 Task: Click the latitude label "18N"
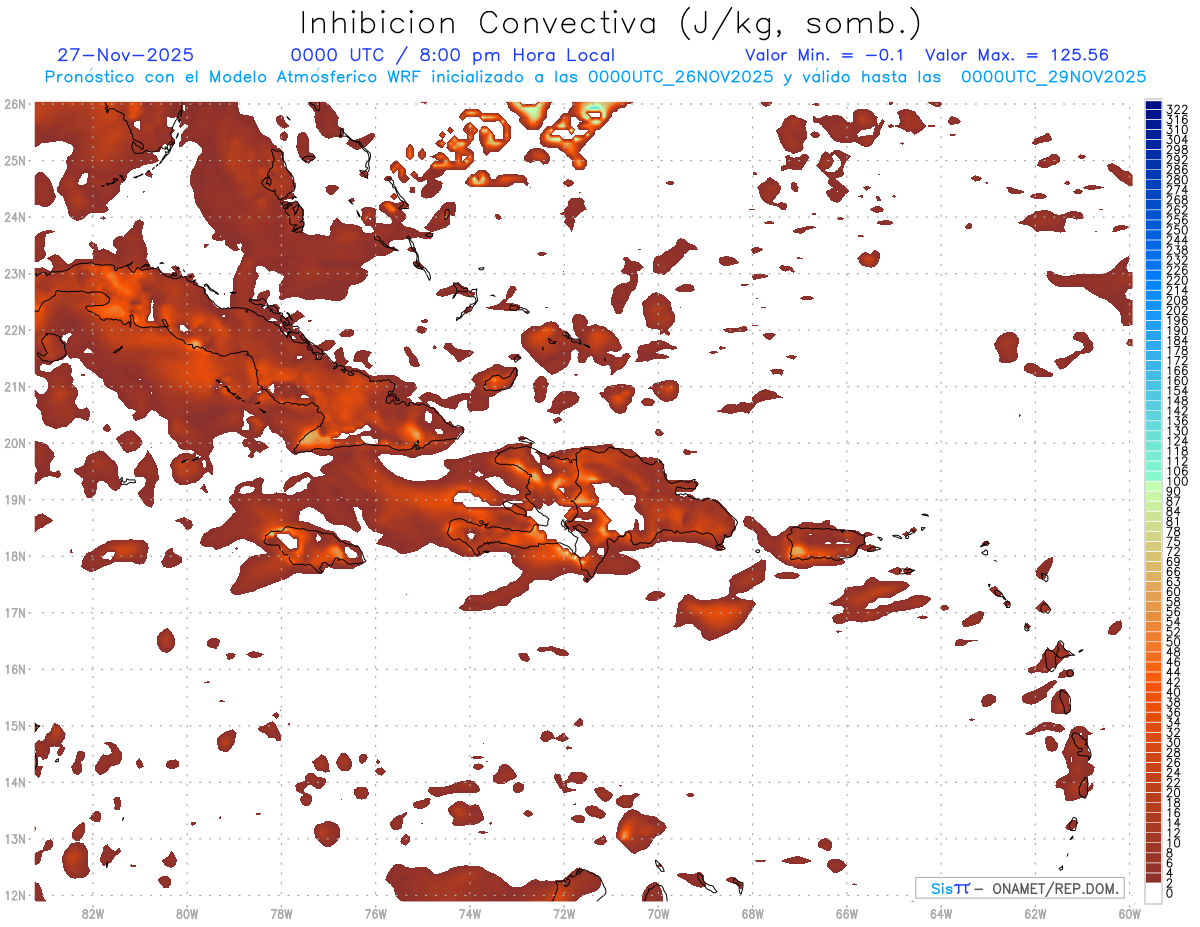point(14,556)
